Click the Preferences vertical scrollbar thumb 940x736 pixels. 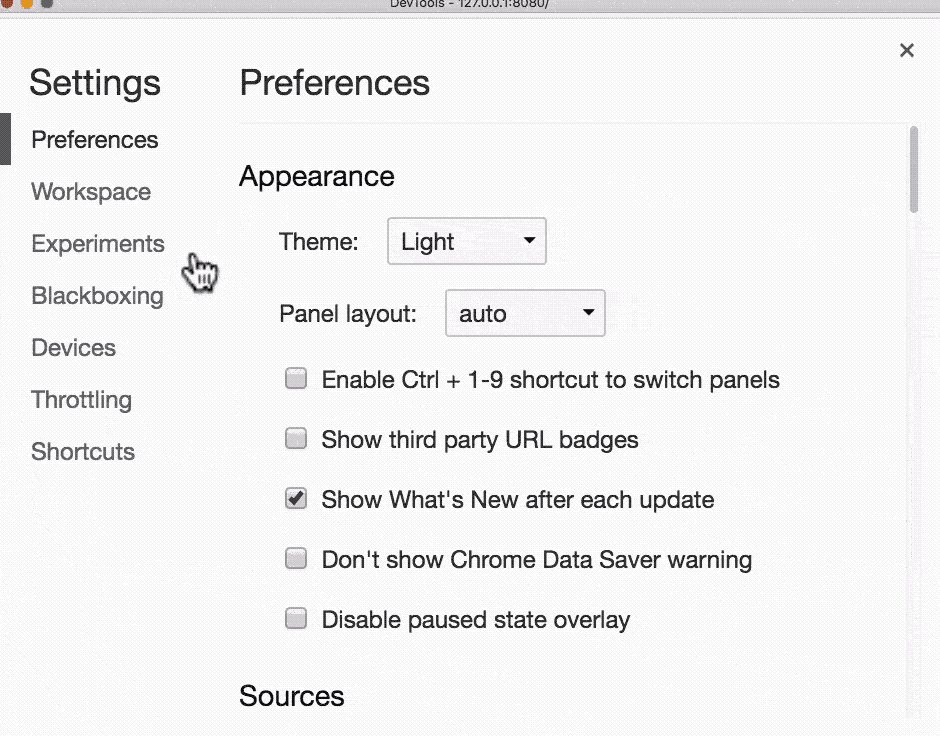click(913, 168)
